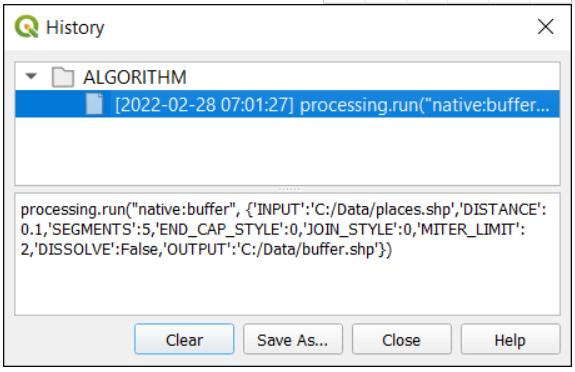The height and width of the screenshot is (372, 575).
Task: Dismiss the History window with the X
Action: click(x=545, y=26)
